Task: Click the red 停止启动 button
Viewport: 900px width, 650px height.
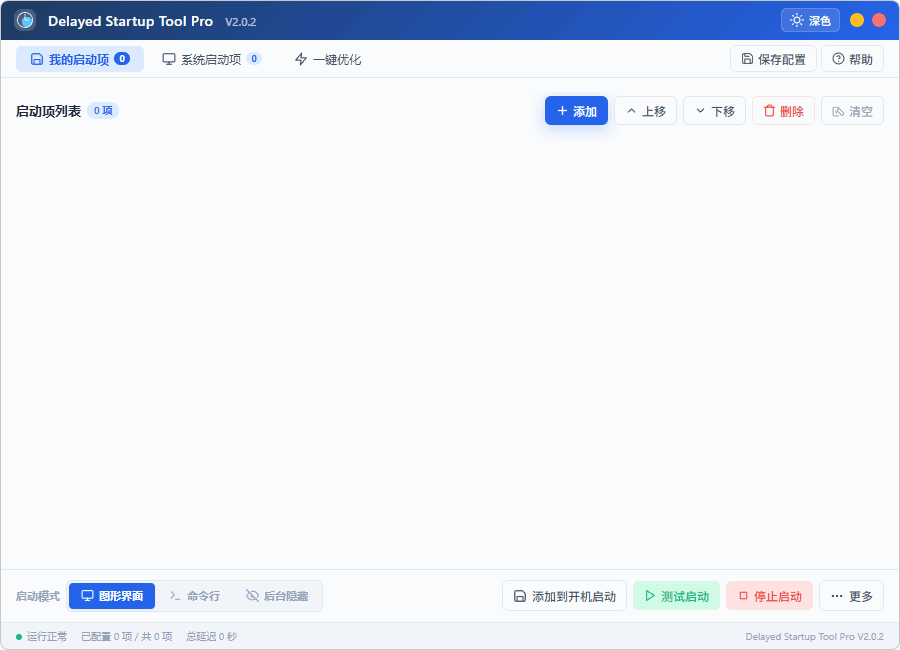Action: (770, 596)
